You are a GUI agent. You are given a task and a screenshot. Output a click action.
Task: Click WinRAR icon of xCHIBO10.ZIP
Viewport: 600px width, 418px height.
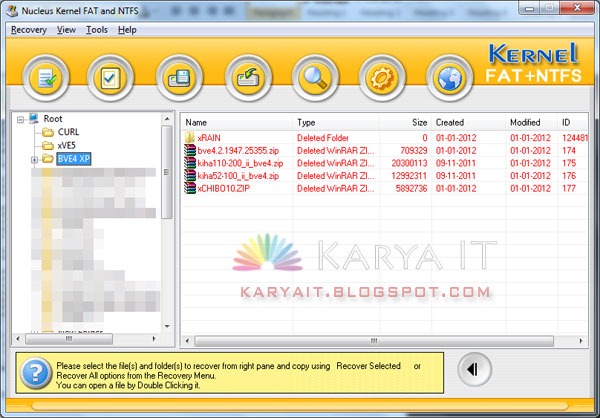pos(190,188)
